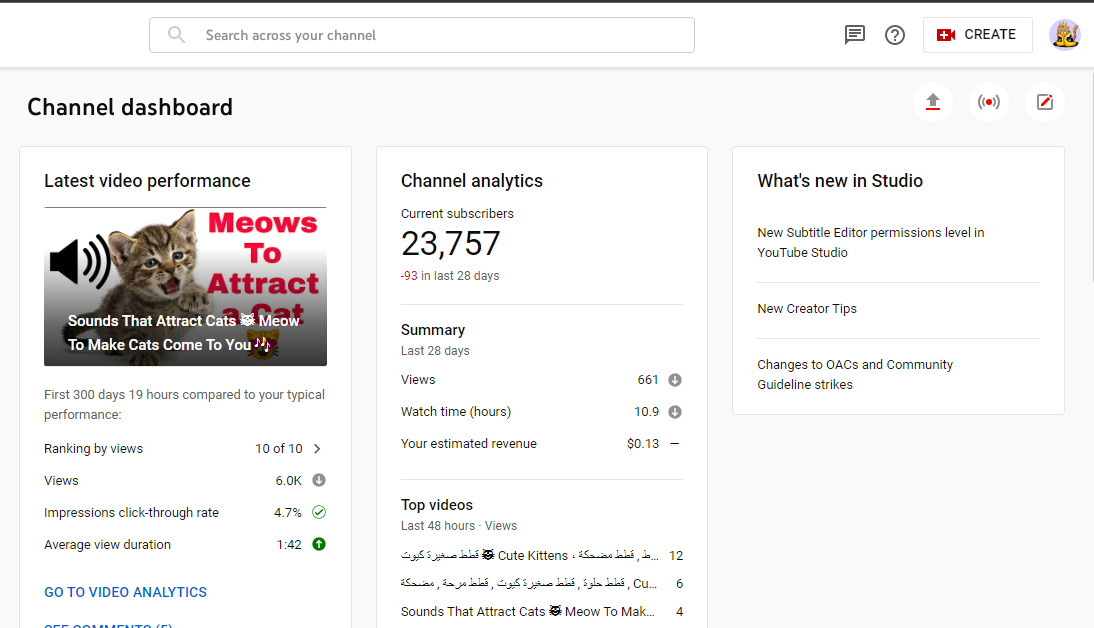Expand the Ranking by views chevron
This screenshot has height=628, width=1094.
click(x=317, y=449)
